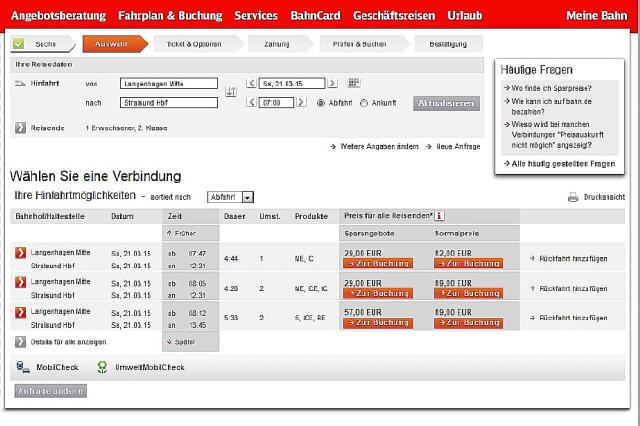Viewport: 640px width, 426px height.
Task: Select the Abfahrt radio button
Action: (x=321, y=103)
